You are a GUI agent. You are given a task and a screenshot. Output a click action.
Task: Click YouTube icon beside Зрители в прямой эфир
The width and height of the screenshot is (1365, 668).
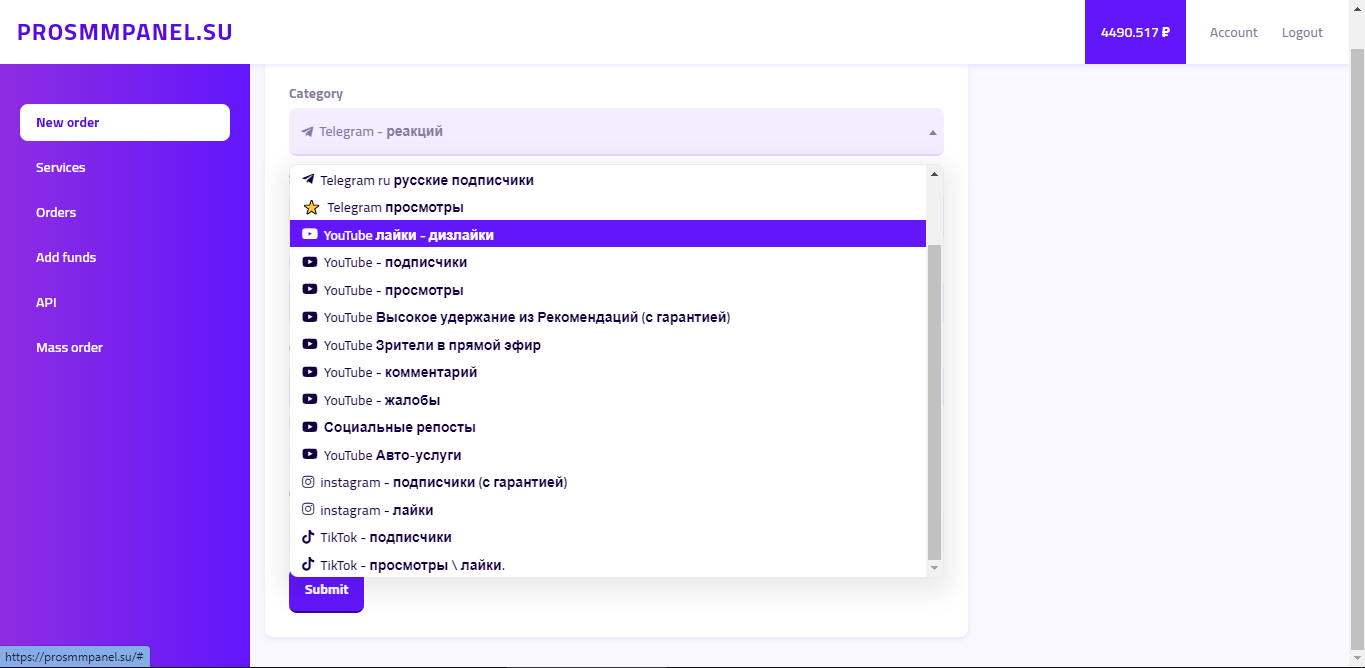point(310,345)
